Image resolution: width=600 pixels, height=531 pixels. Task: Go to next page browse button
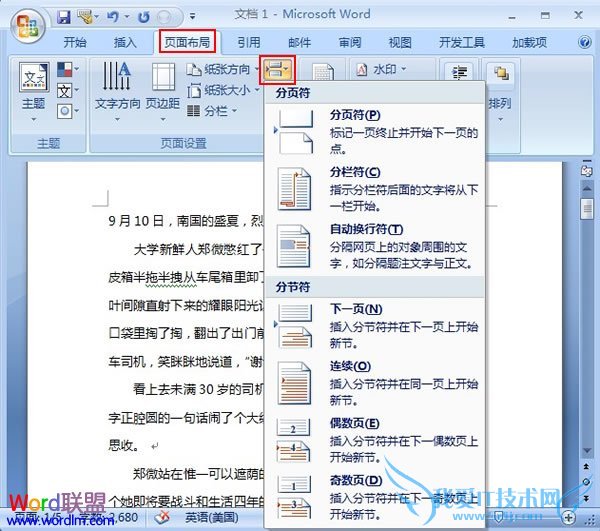click(586, 498)
